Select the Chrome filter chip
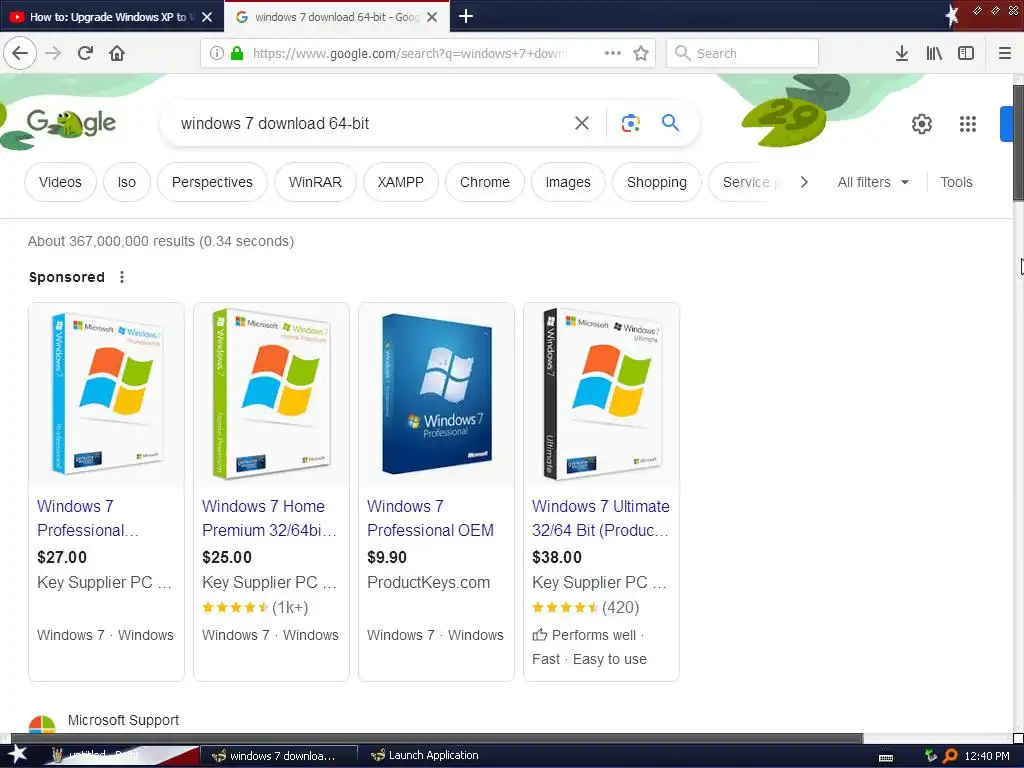 [x=485, y=182]
